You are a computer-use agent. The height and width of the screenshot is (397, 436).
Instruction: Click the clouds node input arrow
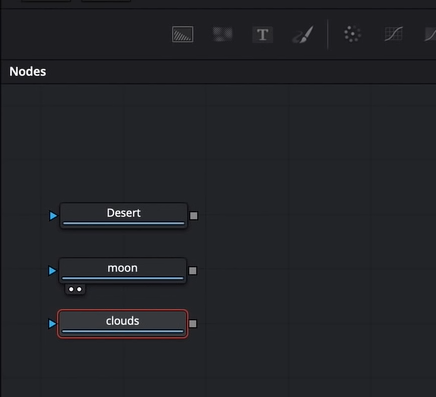click(52, 324)
